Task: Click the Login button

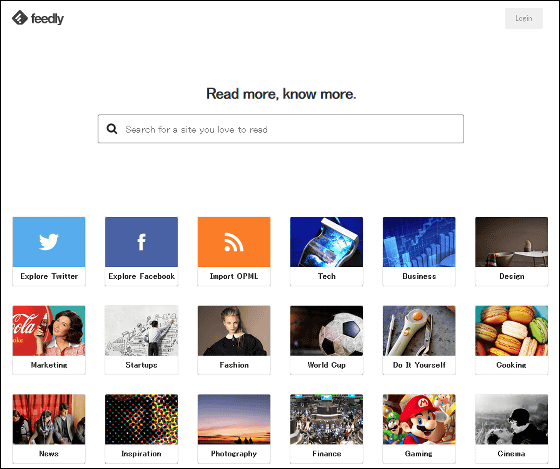Action: click(x=524, y=18)
